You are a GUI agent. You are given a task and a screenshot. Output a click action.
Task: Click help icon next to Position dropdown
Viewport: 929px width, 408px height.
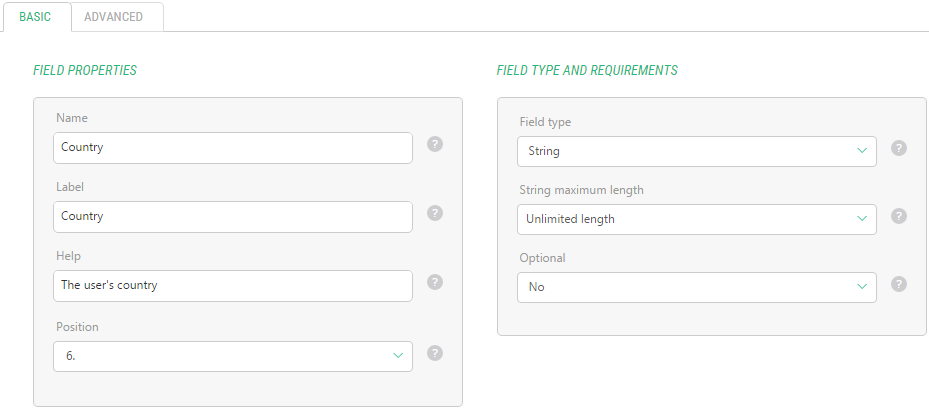click(x=435, y=352)
